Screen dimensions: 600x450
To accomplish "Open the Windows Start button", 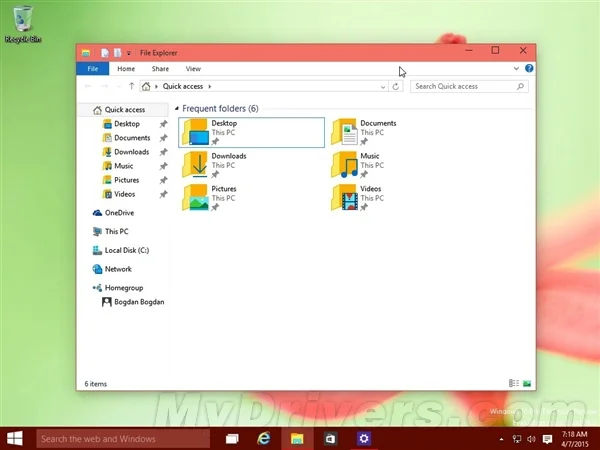I will 15,439.
